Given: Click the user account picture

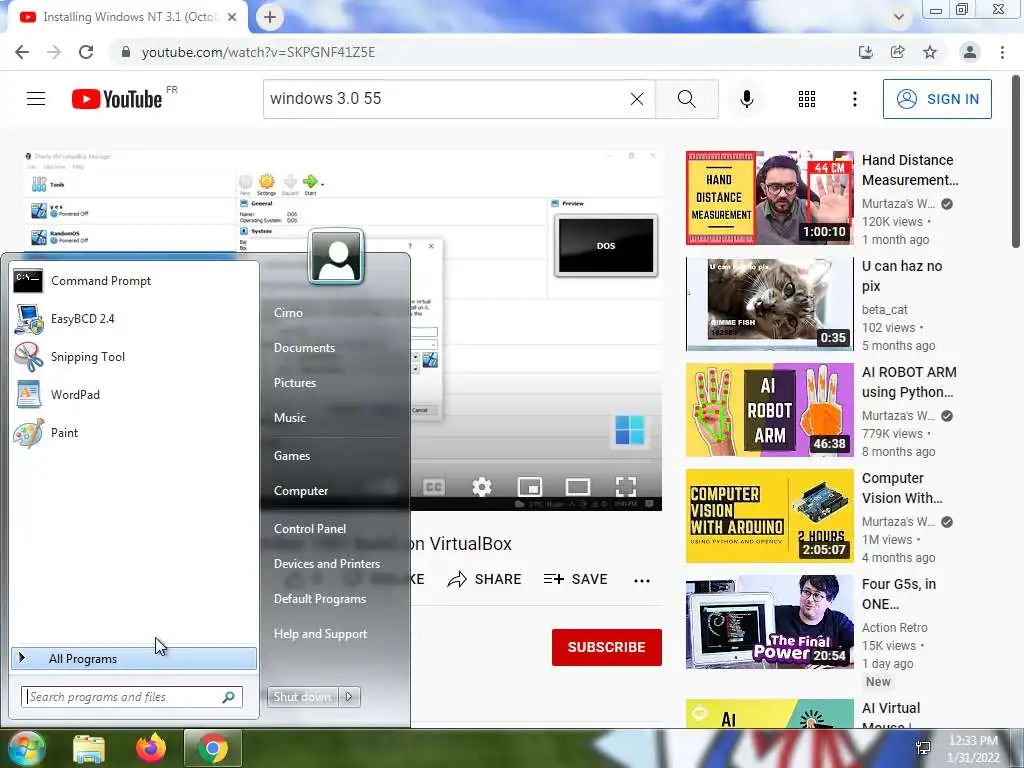Looking at the screenshot, I should (x=336, y=257).
